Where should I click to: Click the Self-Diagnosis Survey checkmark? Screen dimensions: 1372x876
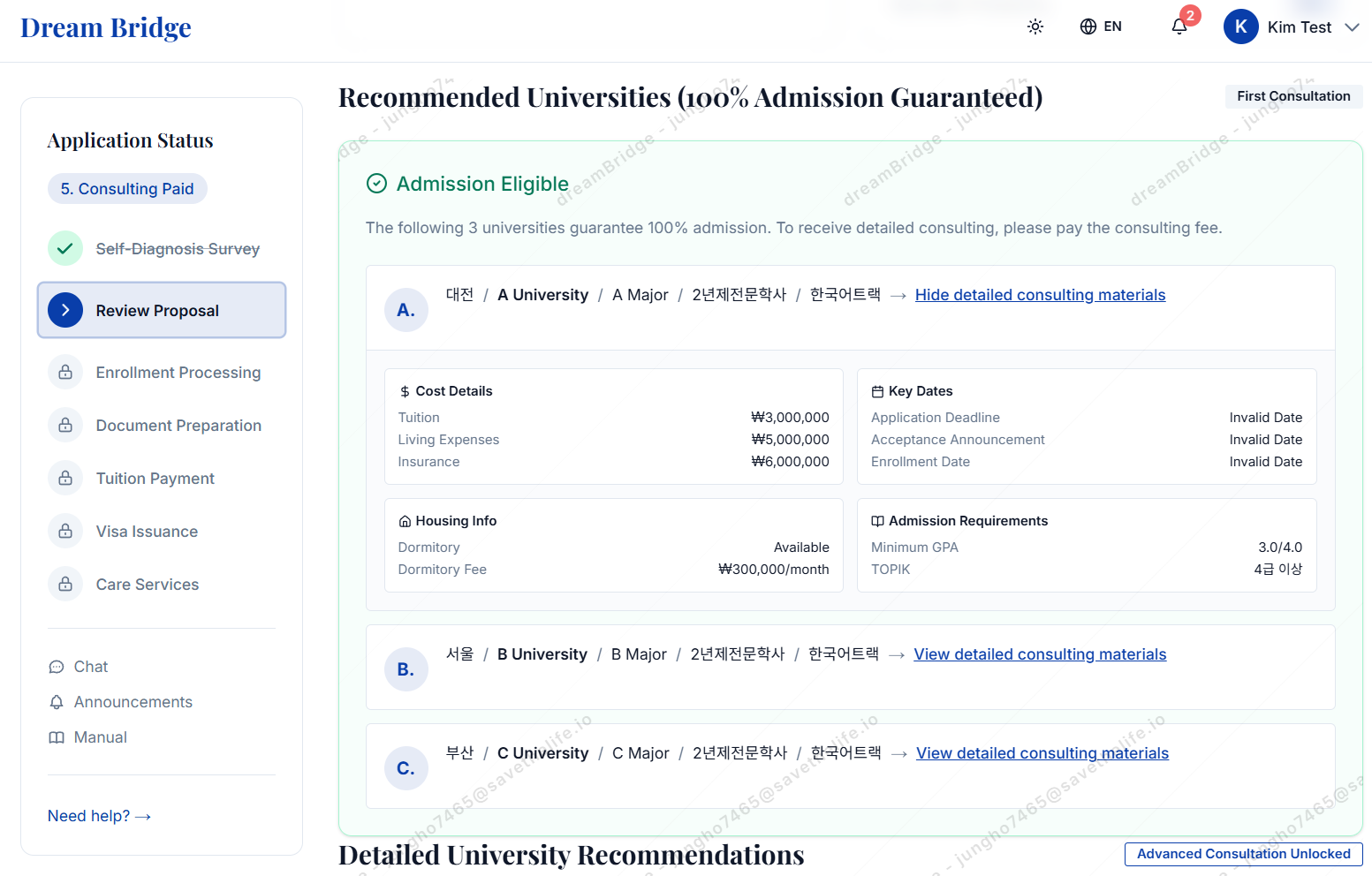65,249
